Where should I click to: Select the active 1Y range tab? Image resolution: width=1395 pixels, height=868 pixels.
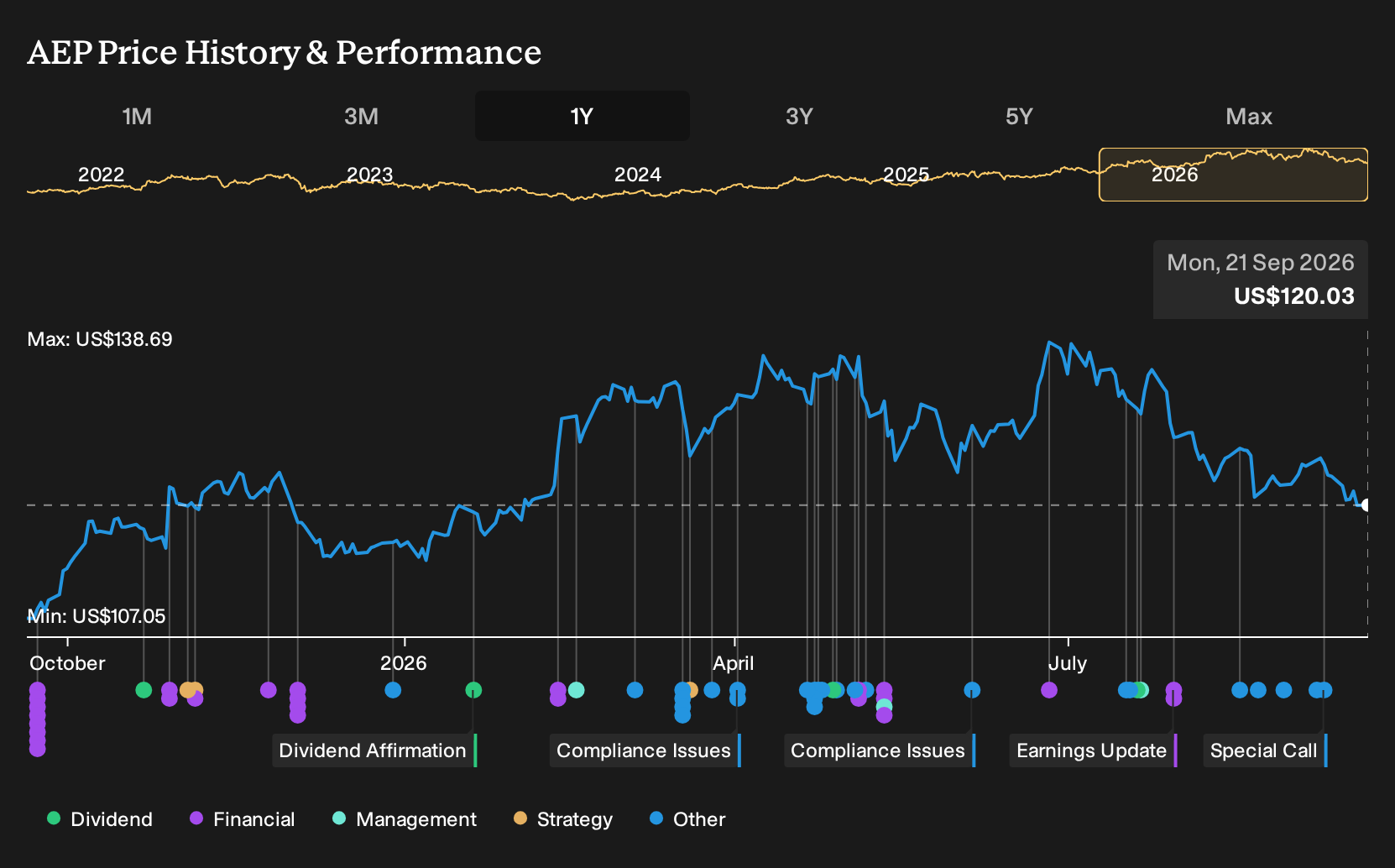pos(582,116)
